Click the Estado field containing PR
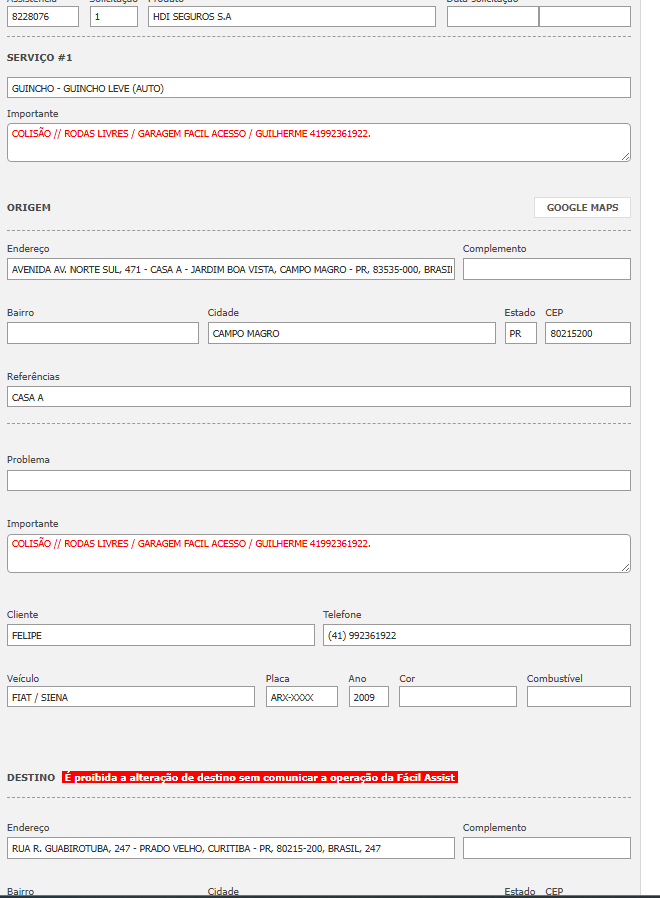The image size is (660, 898). coord(520,333)
